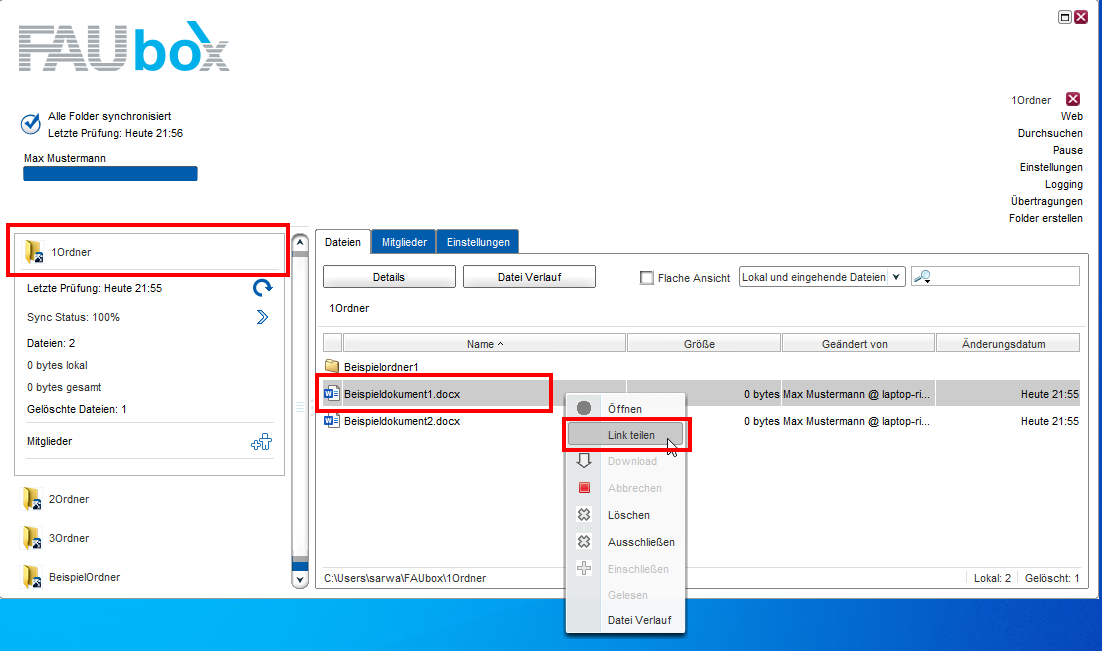Sort files by the Name column header
1102x651 pixels.
(484, 344)
